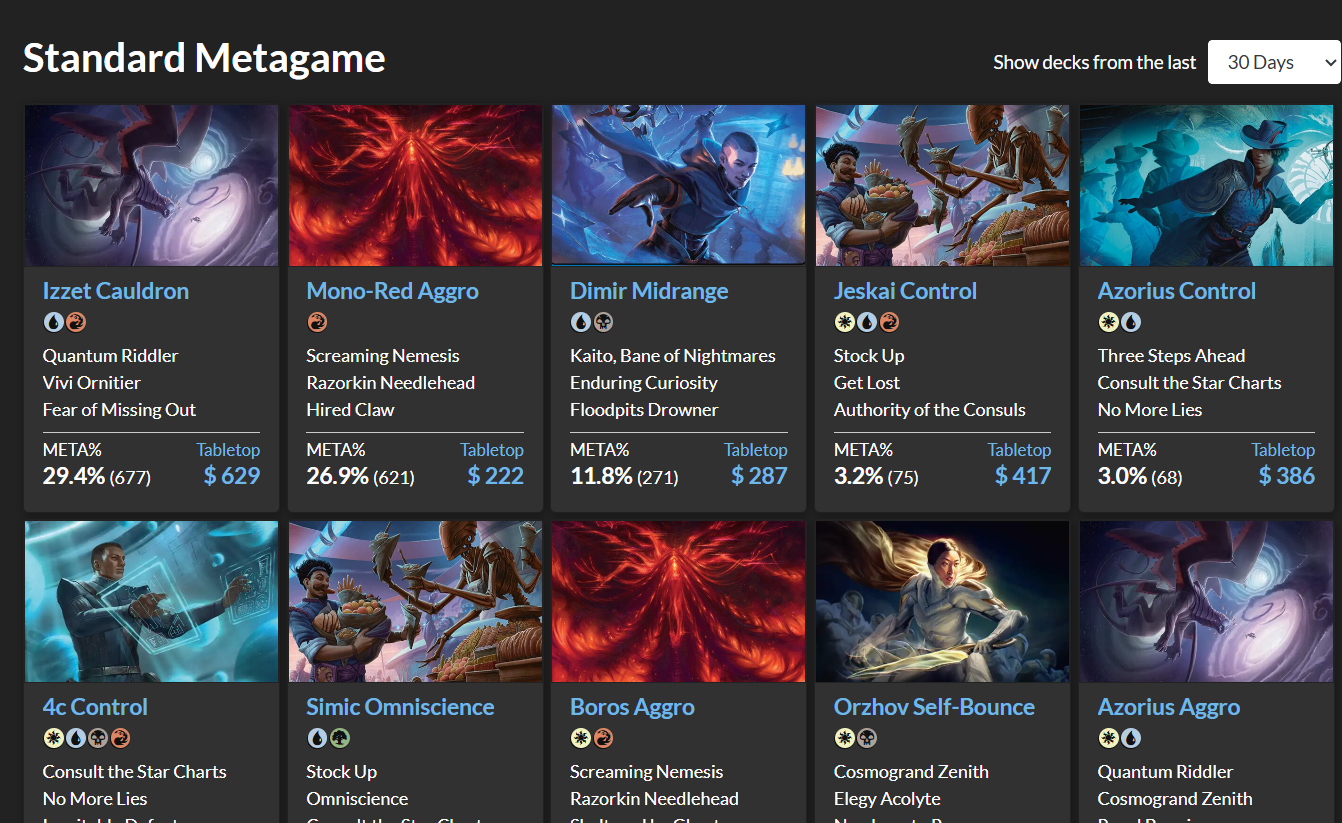Click the blue mana icon under Azorius Aggro
The image size is (1342, 823).
(x=1131, y=738)
